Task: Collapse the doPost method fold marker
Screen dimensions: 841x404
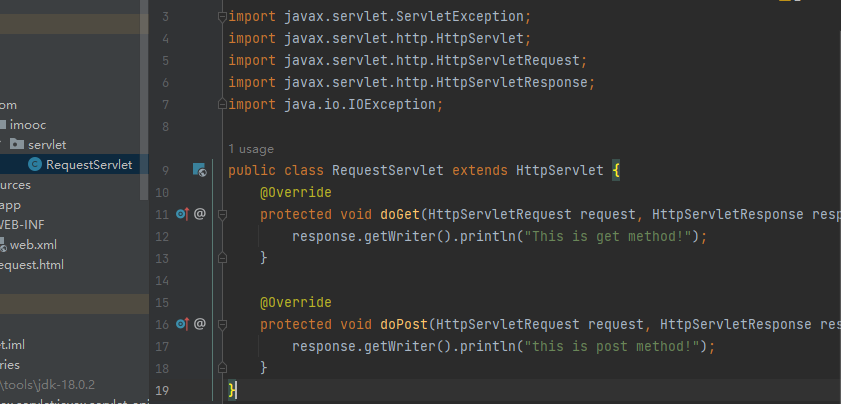Action: [x=222, y=324]
